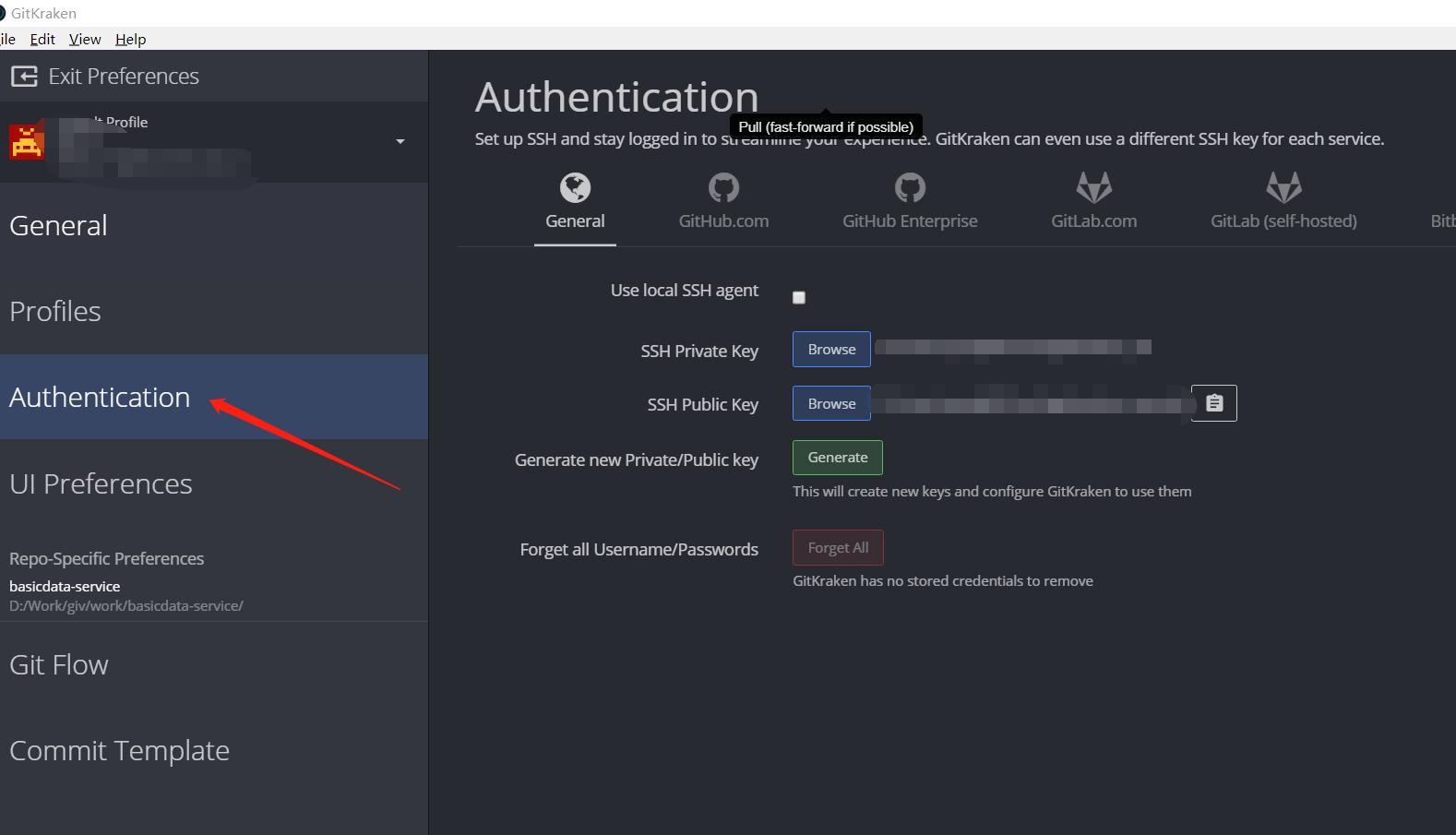Click the GitLab (self-hosted) fox icon

pyautogui.click(x=1283, y=188)
